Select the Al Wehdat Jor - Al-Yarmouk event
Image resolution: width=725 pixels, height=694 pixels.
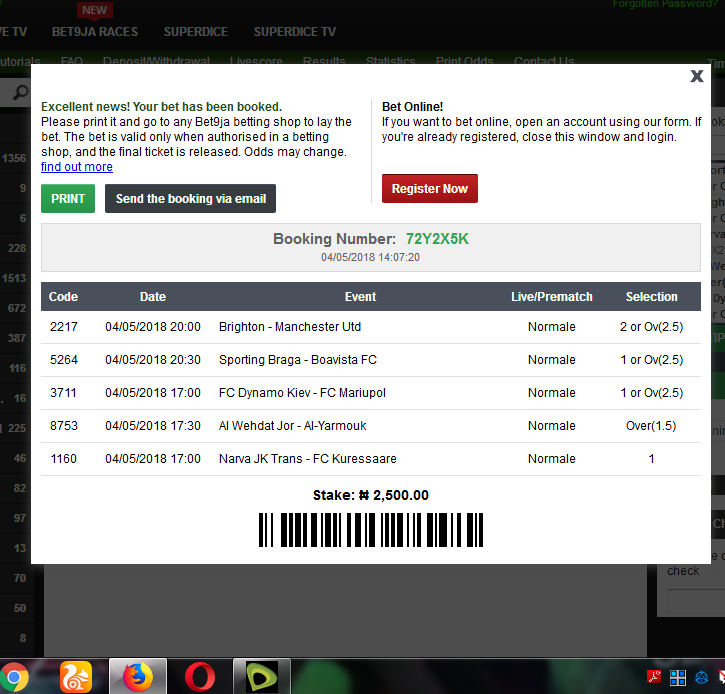coord(292,425)
